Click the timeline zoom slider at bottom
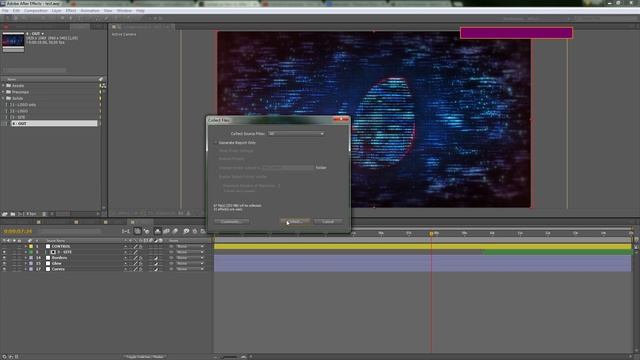640x360 pixels. (x=230, y=357)
